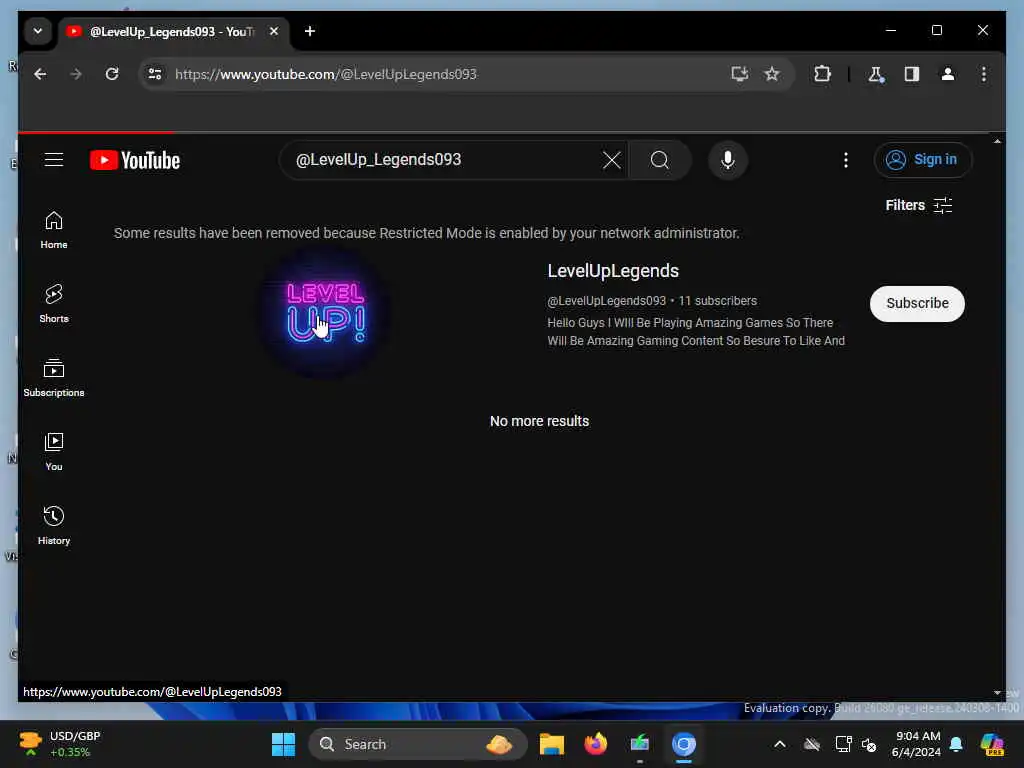Go forward in the browser
This screenshot has height=768, width=1024.
pos(76,74)
